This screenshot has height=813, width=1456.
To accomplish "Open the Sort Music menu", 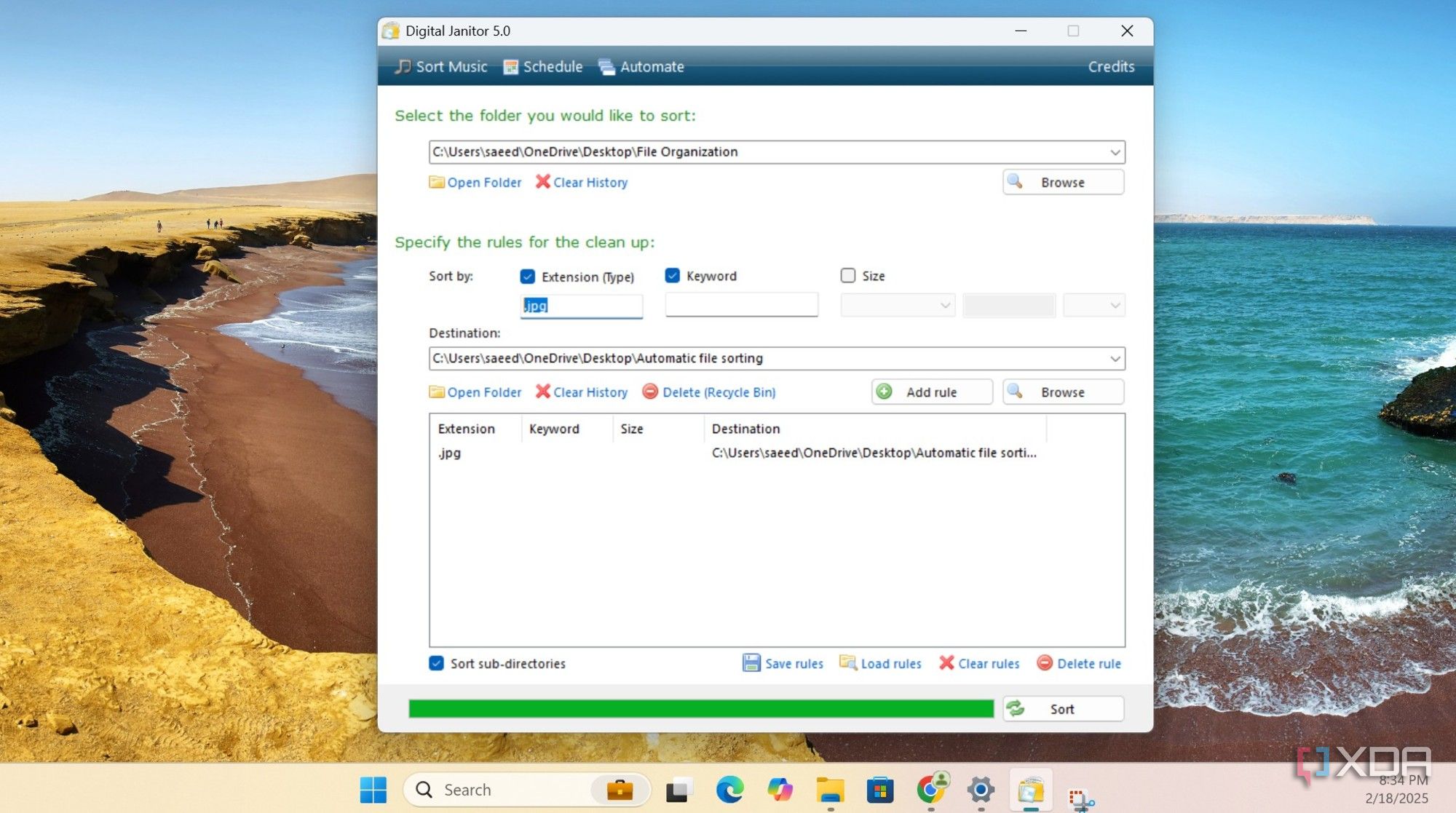I will coord(441,67).
